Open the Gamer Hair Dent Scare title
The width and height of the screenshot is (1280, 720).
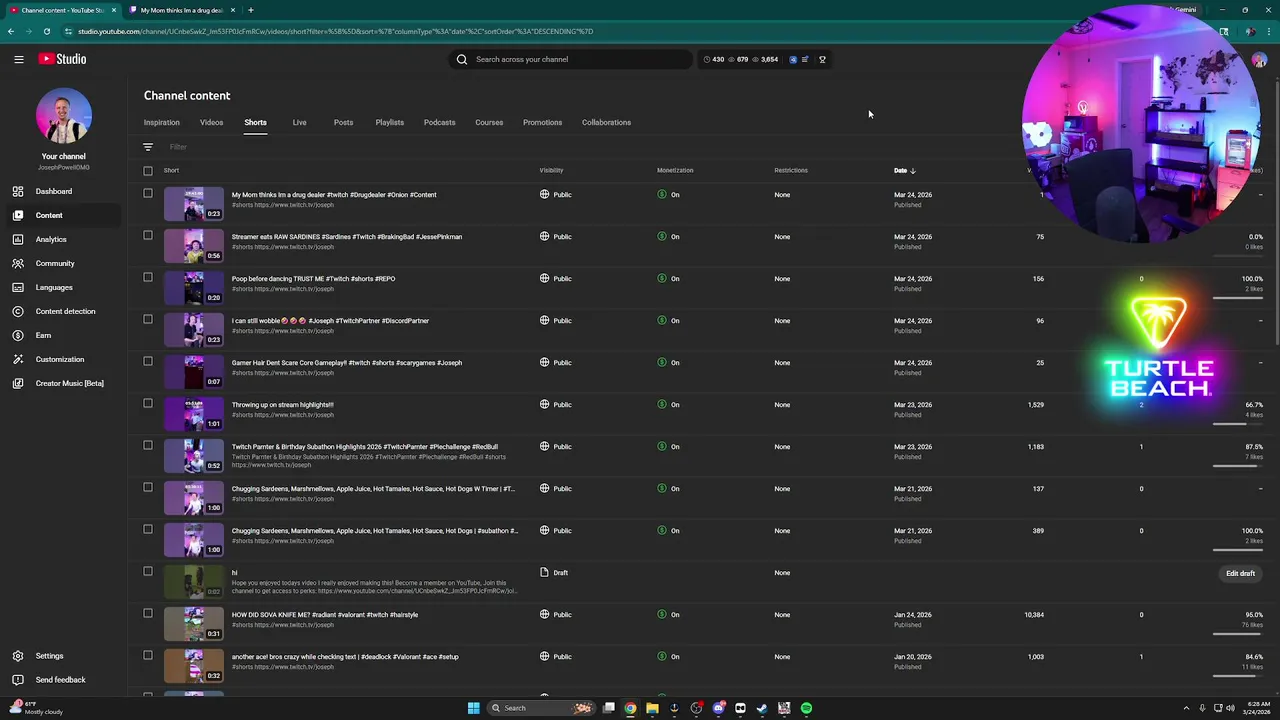coord(347,363)
